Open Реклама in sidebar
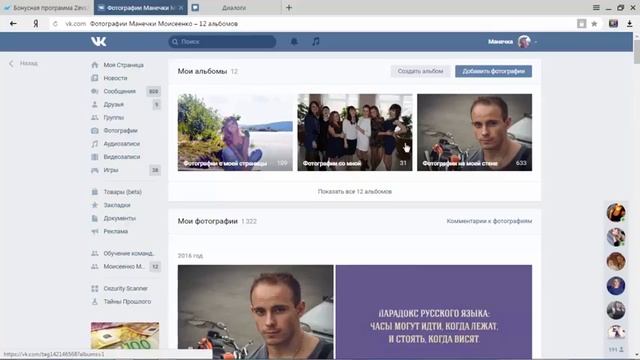The image size is (640, 360). coord(116,231)
